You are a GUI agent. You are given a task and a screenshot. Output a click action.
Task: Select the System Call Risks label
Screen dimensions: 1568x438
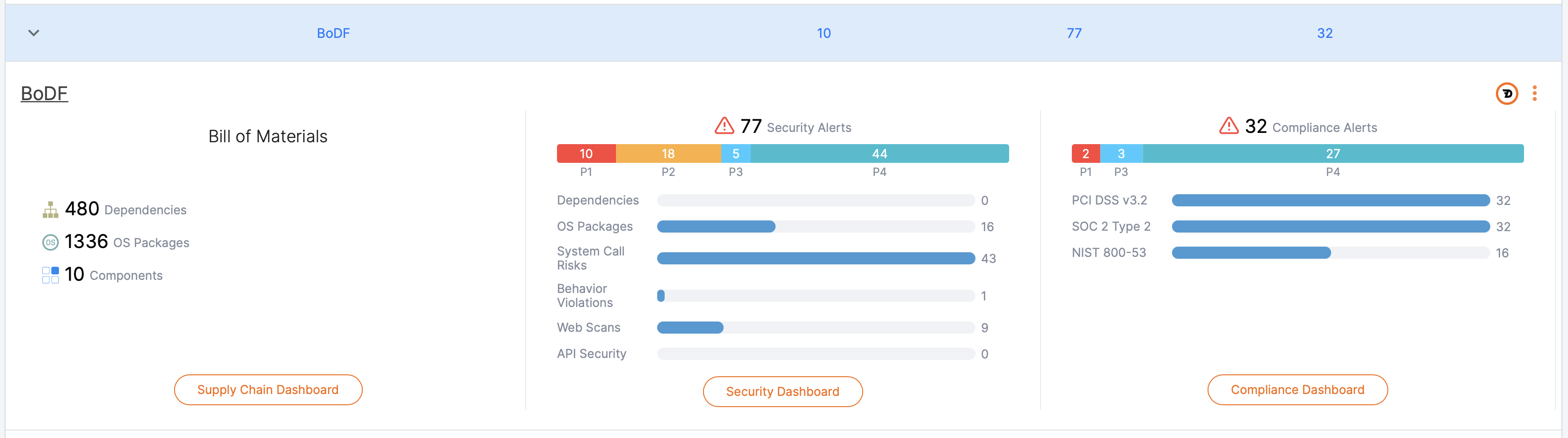coord(590,258)
